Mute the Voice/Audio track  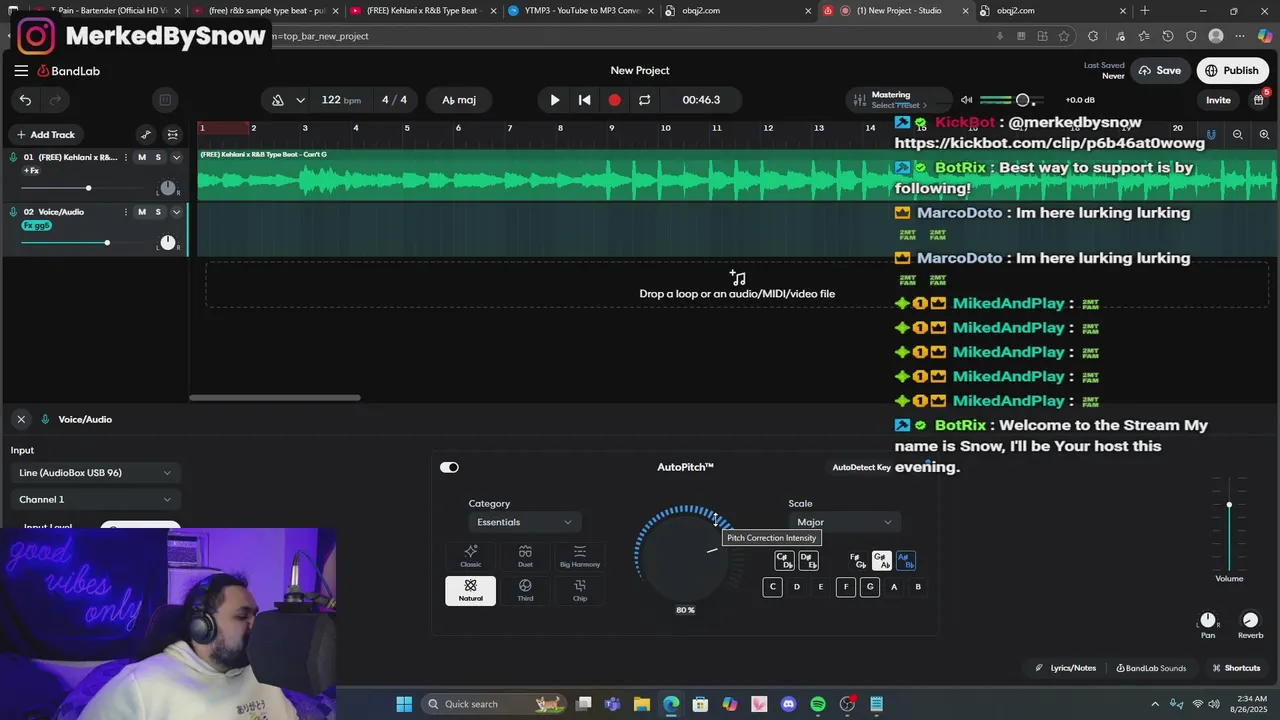click(142, 212)
